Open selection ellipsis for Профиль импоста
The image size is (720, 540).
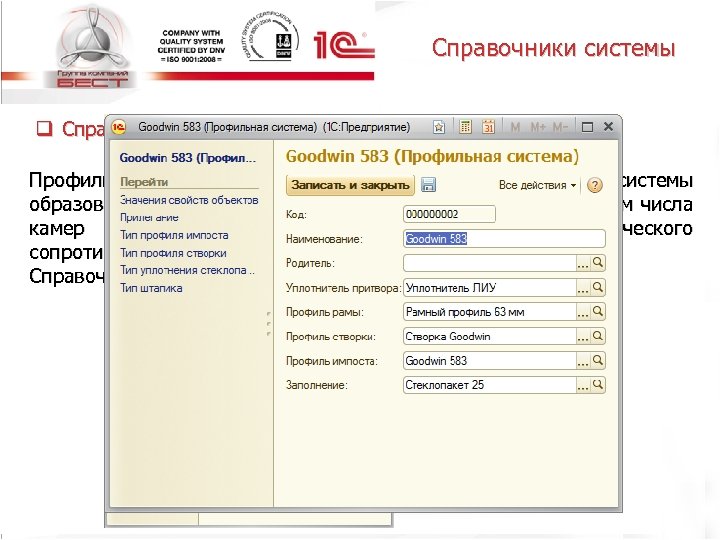point(583,361)
